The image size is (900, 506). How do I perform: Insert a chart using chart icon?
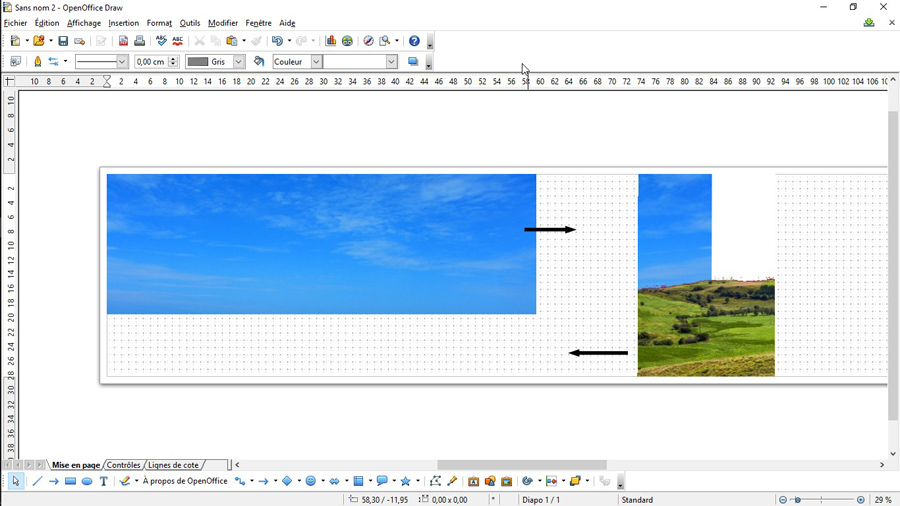[x=331, y=41]
